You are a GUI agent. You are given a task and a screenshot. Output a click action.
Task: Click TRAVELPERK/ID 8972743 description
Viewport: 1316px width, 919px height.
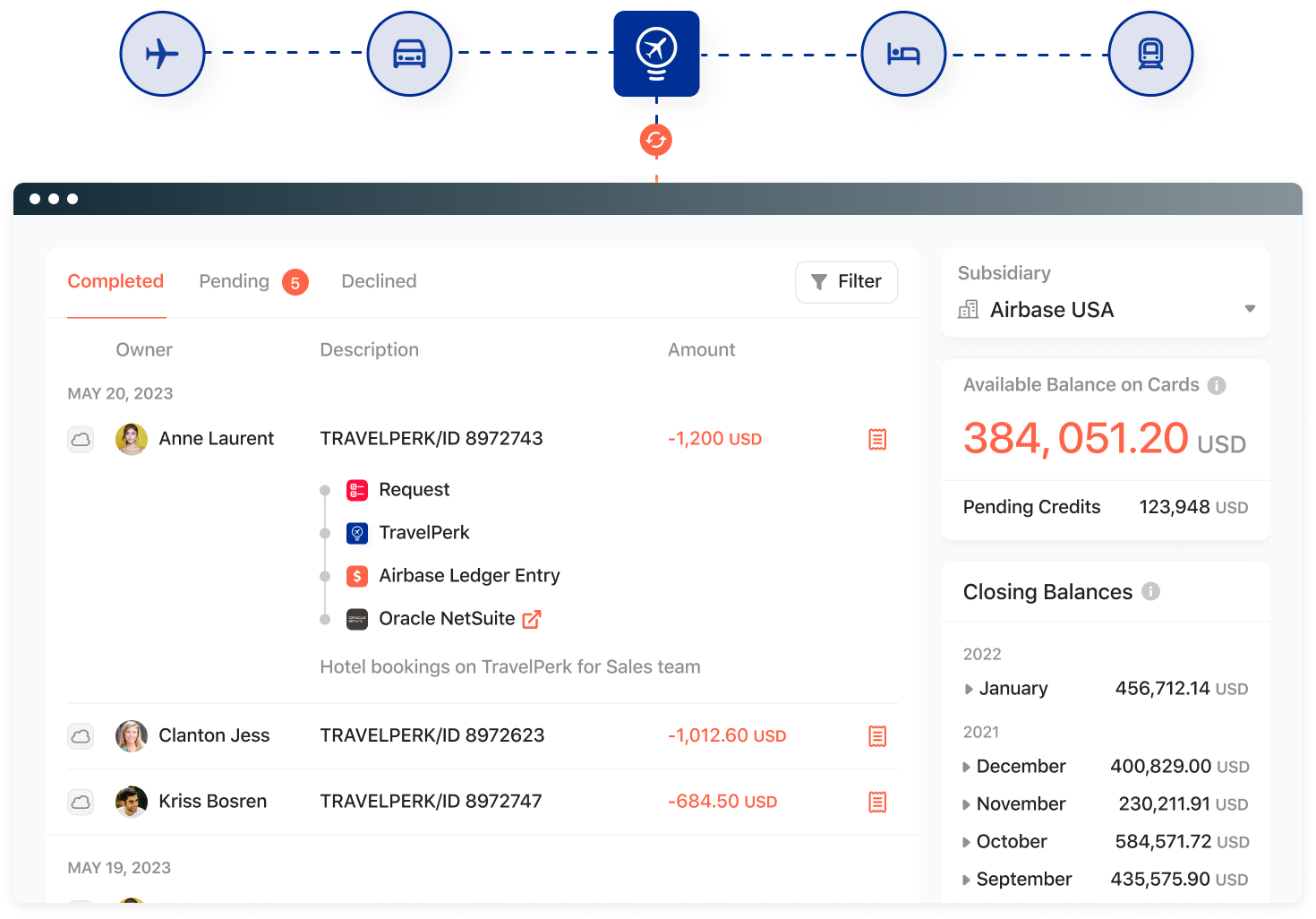(x=432, y=439)
